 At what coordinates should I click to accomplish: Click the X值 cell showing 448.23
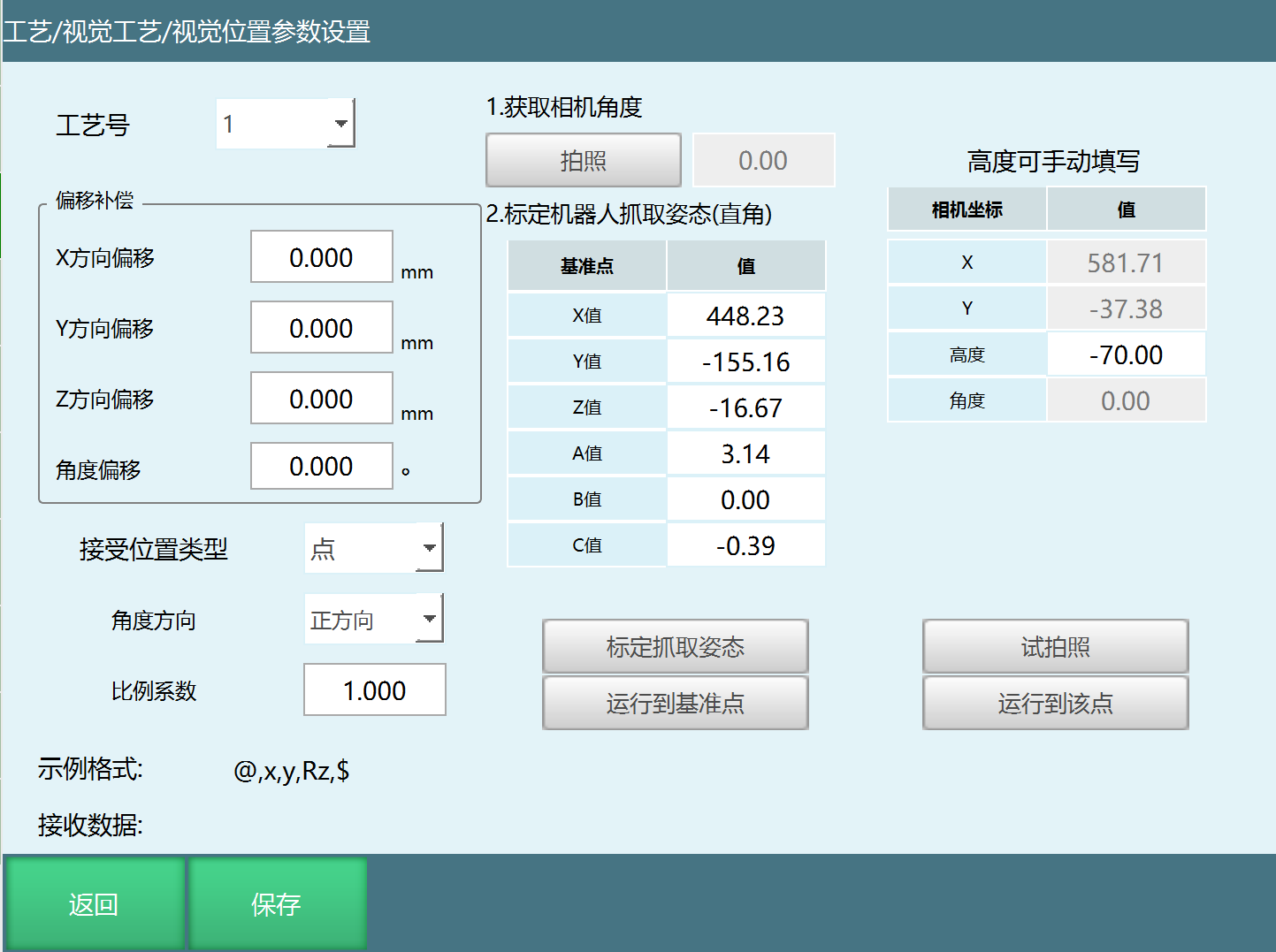(745, 316)
